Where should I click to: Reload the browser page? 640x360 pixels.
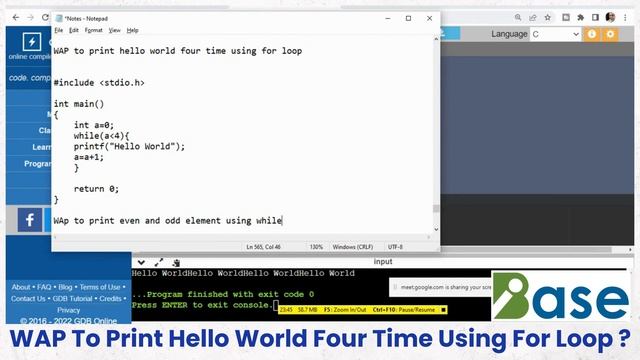point(45,18)
